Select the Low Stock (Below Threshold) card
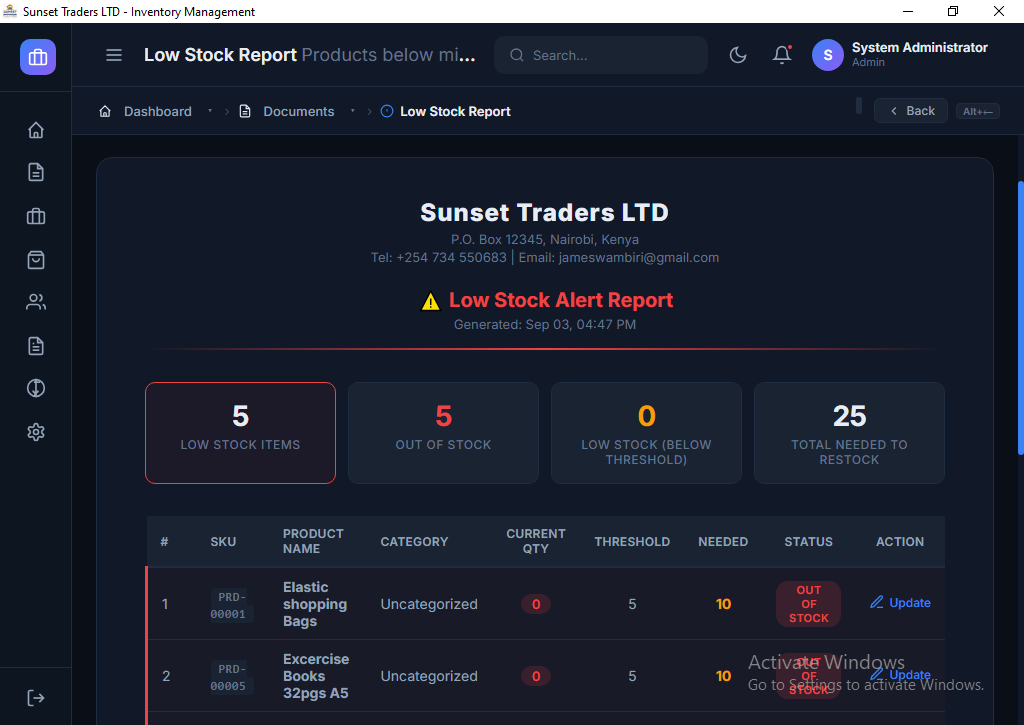This screenshot has height=725, width=1024. coord(647,433)
